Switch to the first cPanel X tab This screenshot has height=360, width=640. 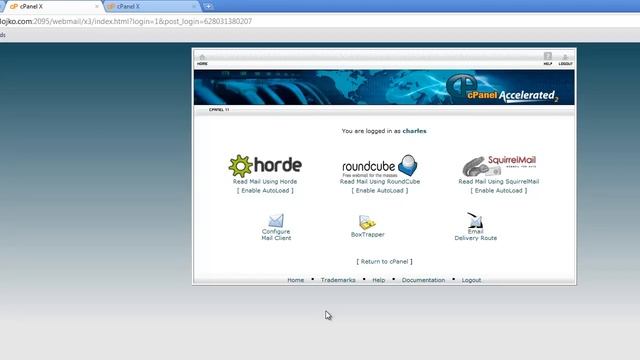point(53,7)
